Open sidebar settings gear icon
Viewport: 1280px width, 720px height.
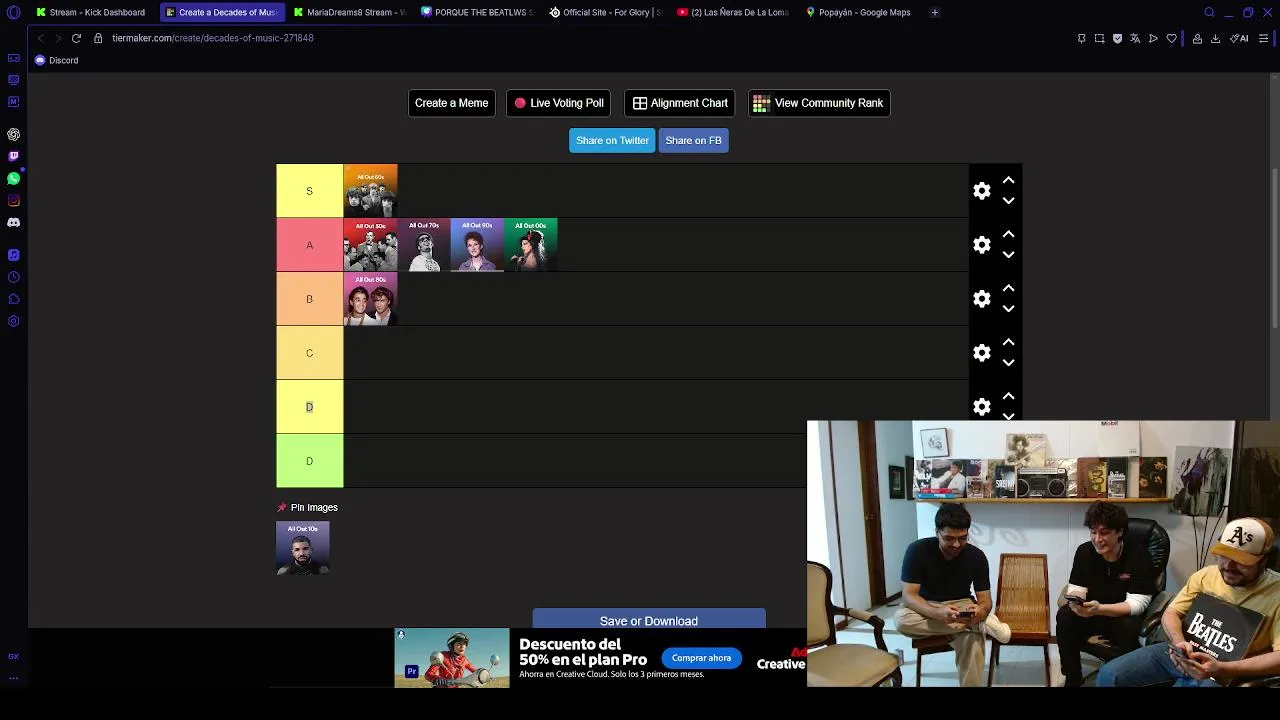pyautogui.click(x=13, y=321)
